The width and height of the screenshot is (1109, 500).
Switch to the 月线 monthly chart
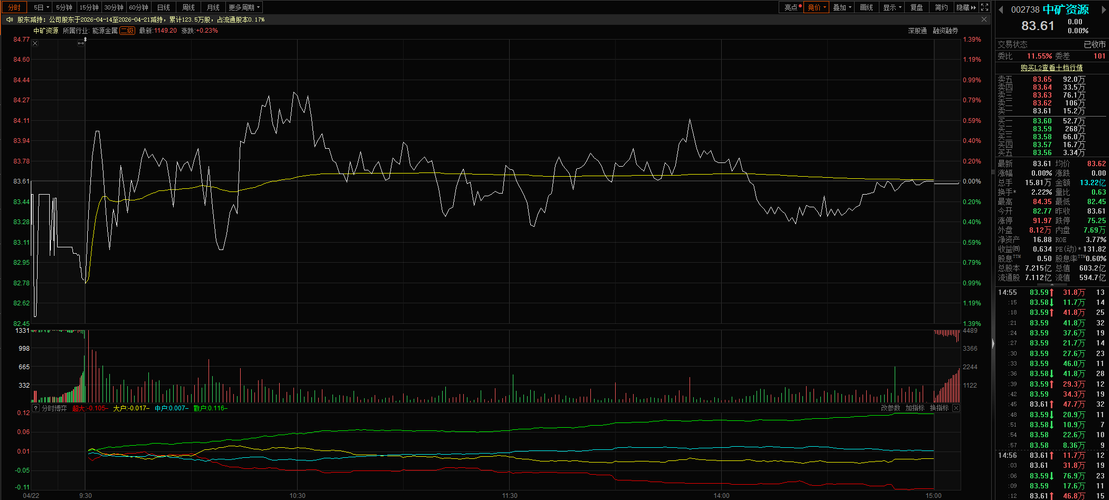coord(213,7)
